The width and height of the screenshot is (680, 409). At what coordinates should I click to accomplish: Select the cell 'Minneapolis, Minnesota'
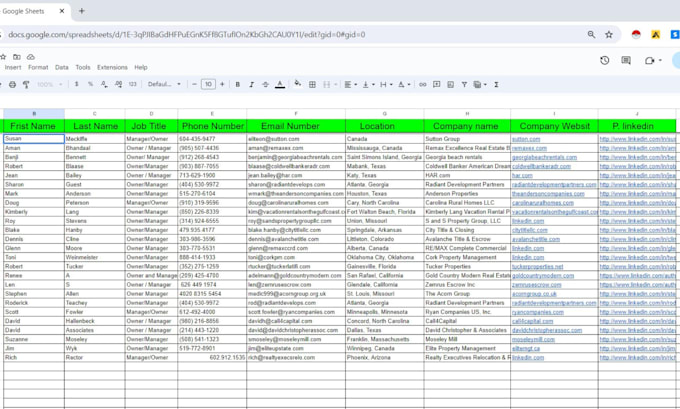[385, 312]
